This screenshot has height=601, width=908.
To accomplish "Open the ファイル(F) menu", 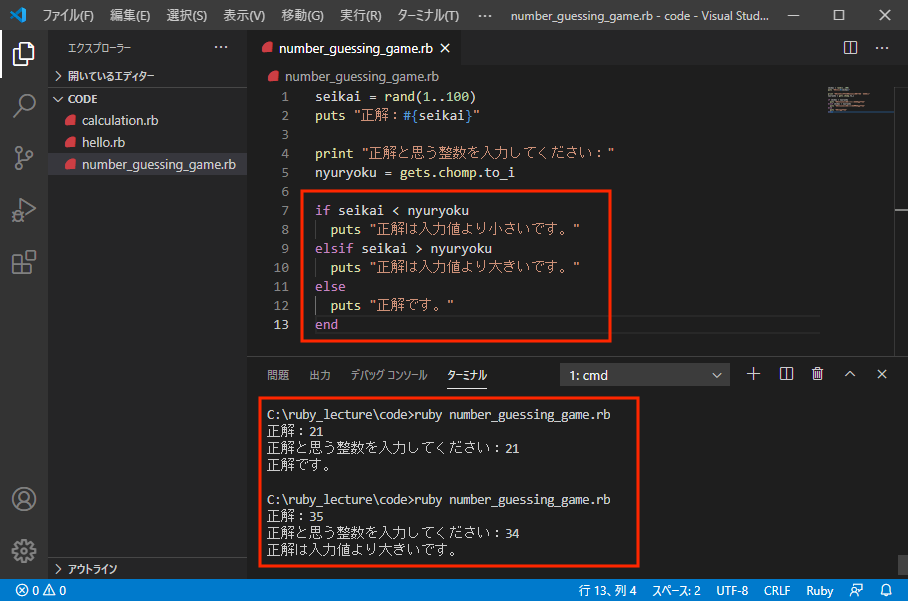I will click(x=68, y=16).
